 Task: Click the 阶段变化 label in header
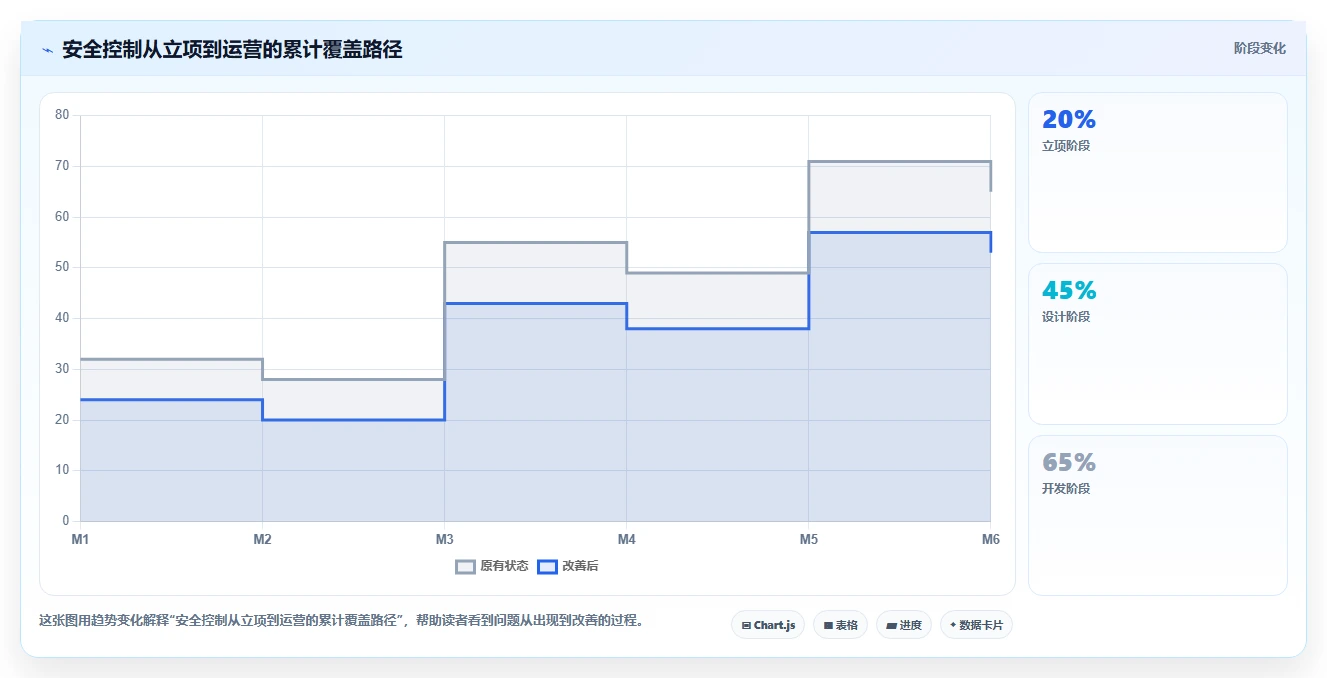tap(1259, 48)
